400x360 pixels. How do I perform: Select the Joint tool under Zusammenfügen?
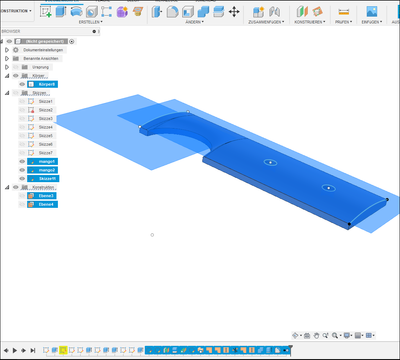pyautogui.click(x=274, y=12)
